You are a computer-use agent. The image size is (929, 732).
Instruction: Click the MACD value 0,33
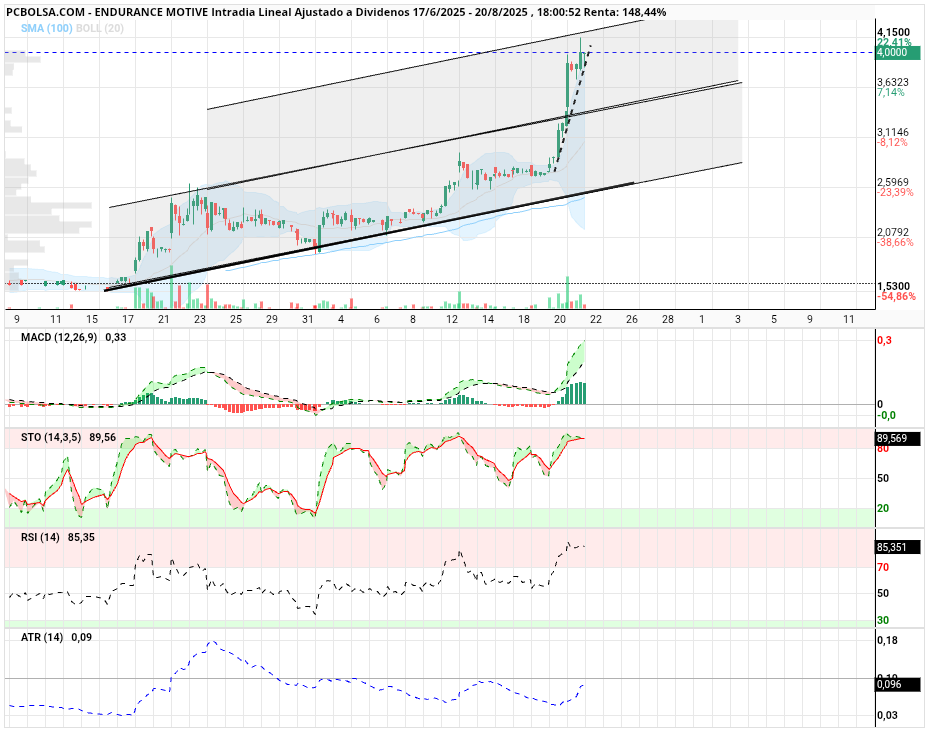point(116,337)
